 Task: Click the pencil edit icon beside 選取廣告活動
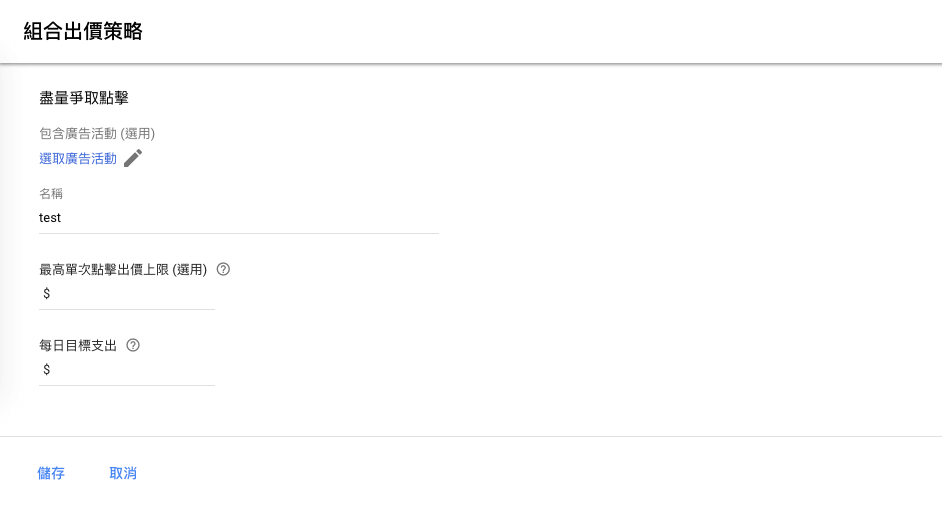(x=133, y=158)
